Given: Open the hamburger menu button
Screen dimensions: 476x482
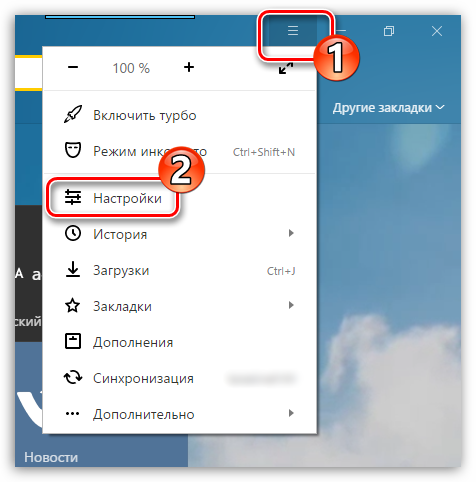Looking at the screenshot, I should (x=293, y=31).
